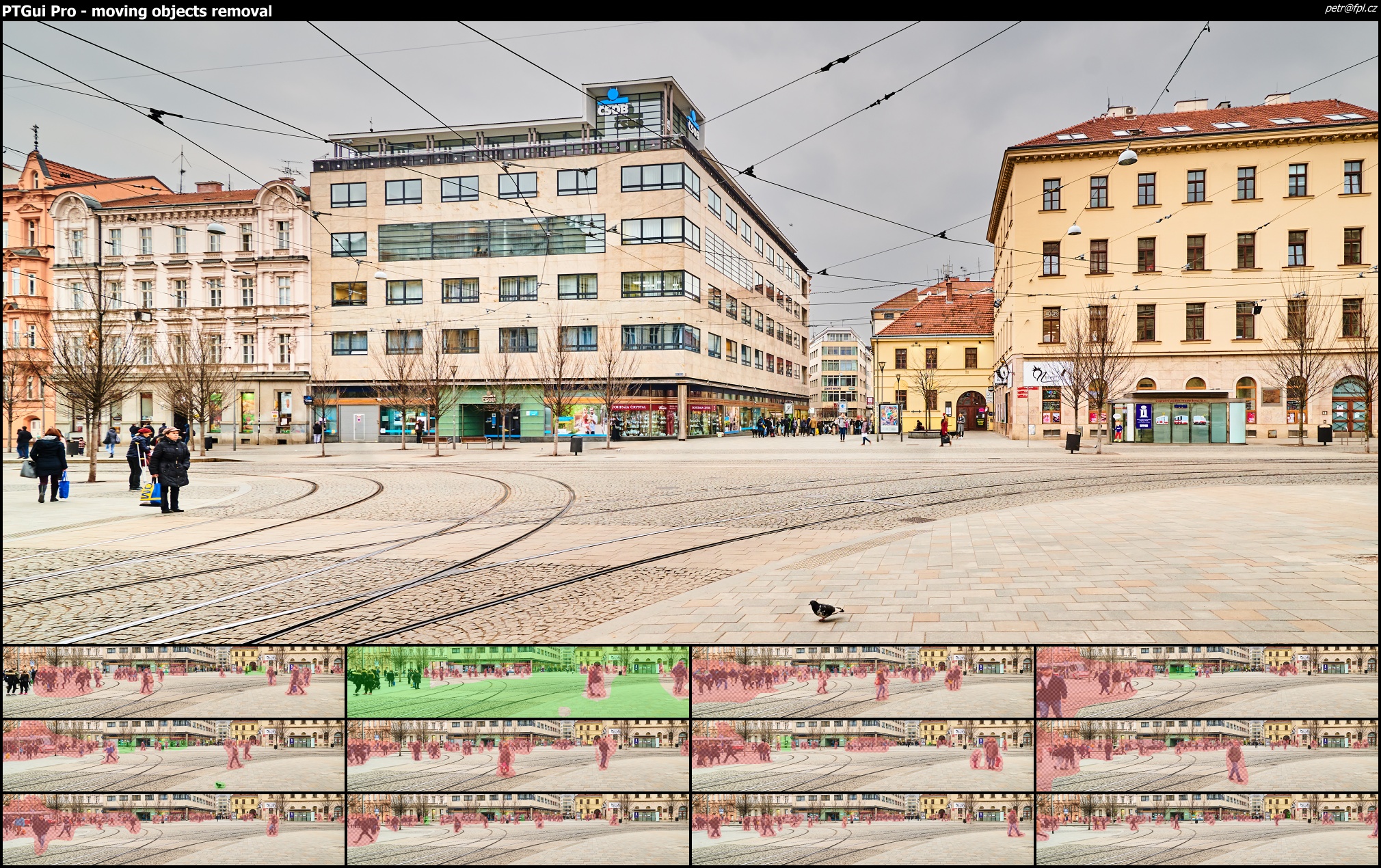Viewport: 1381px width, 868px height.
Task: Open middle-row thumbnail with woman centered on tracks
Action: (x=518, y=756)
